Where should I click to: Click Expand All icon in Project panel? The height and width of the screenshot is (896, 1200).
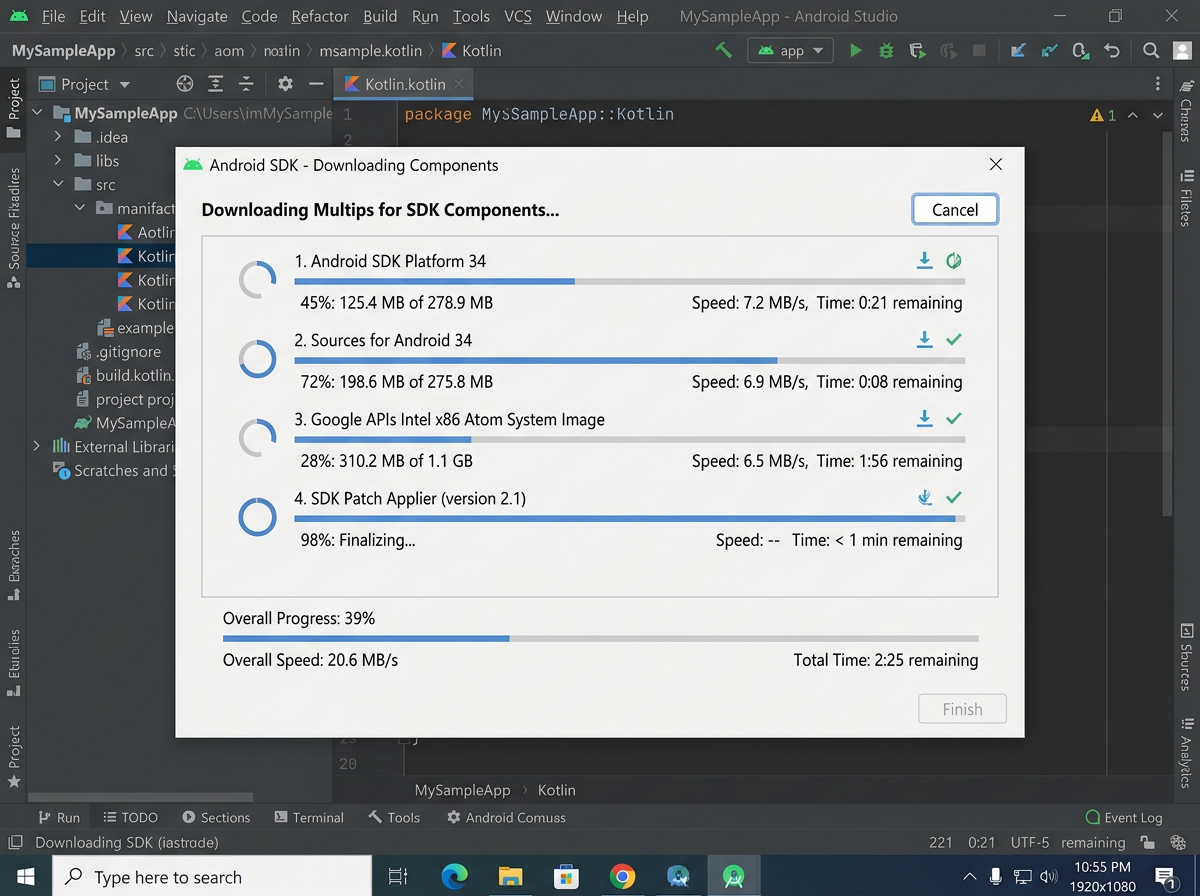(x=215, y=84)
